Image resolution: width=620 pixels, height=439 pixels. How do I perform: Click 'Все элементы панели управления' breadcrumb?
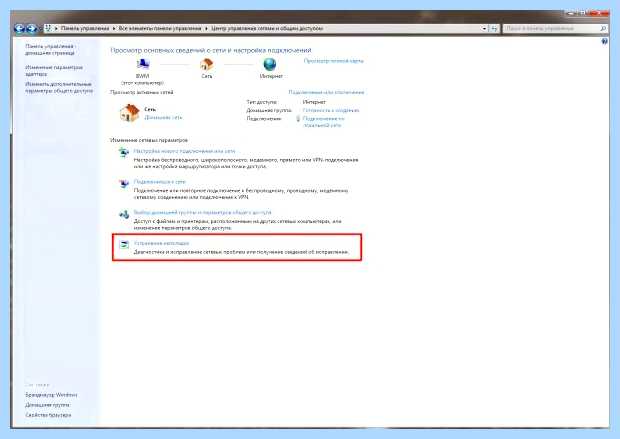pos(160,28)
